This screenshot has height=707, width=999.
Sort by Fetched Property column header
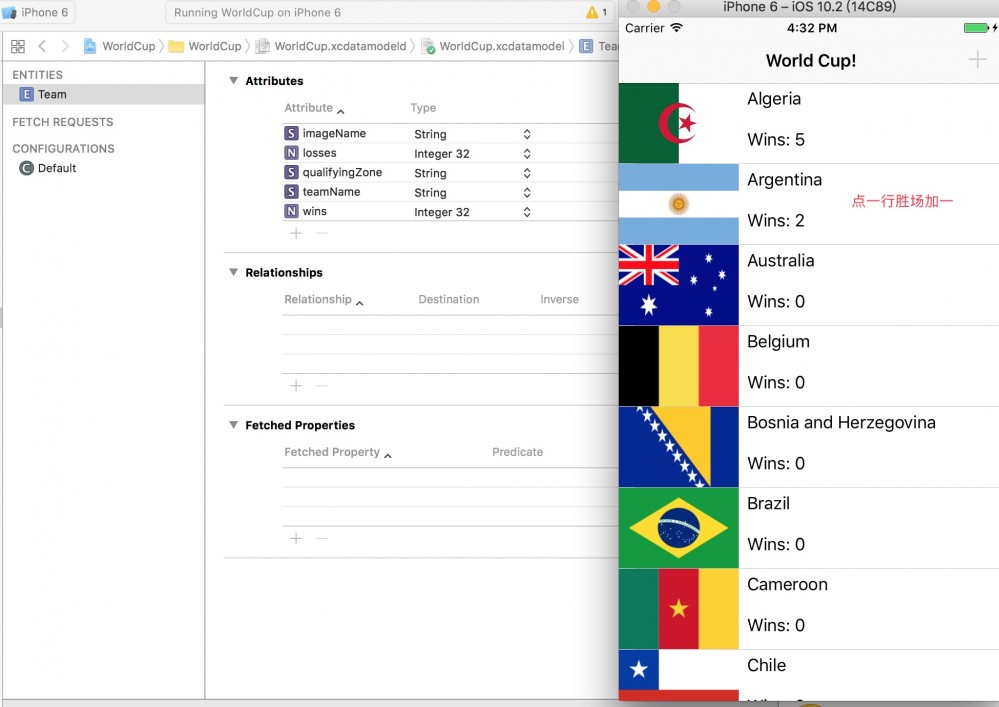[x=338, y=452]
